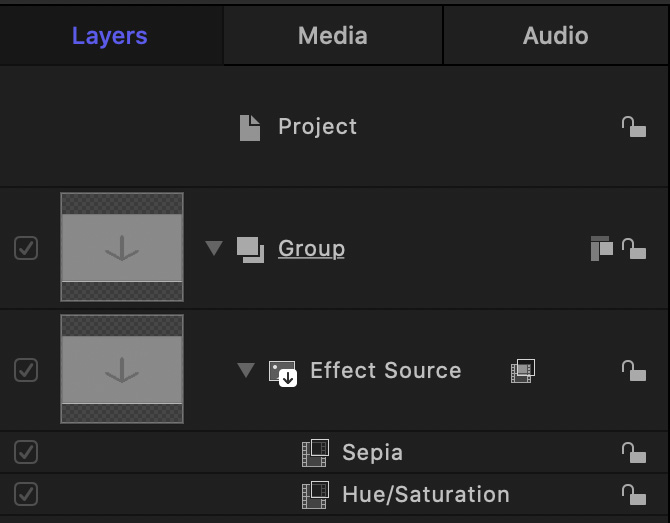Image resolution: width=670 pixels, height=523 pixels.
Task: Click the Sepia filter icon
Action: click(x=315, y=453)
